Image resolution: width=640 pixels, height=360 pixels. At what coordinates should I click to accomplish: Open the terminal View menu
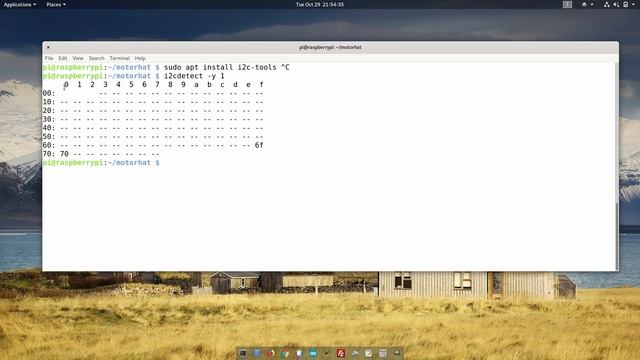tap(78, 58)
